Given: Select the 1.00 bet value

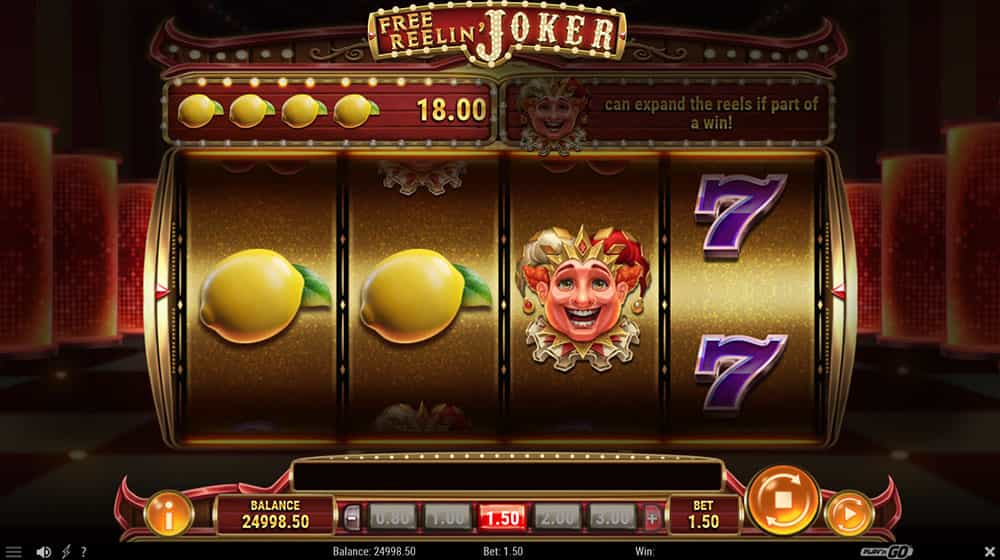Looking at the screenshot, I should tap(447, 518).
